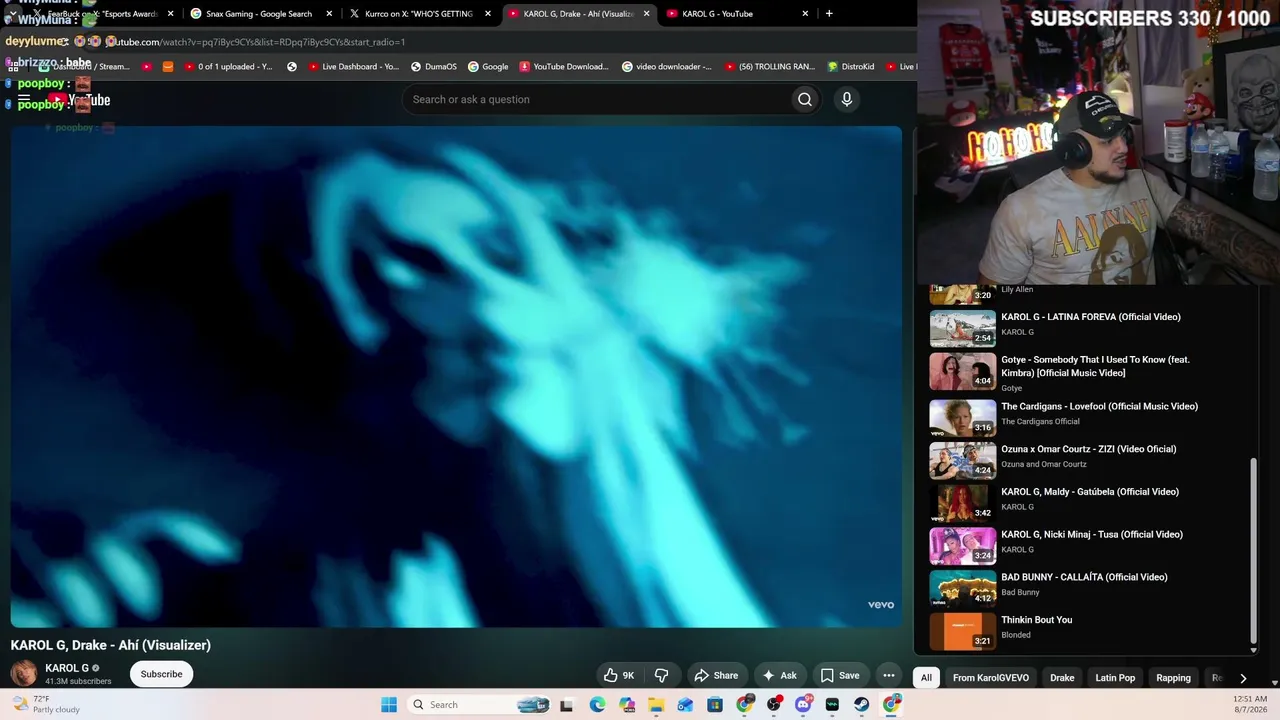The image size is (1280, 720).
Task: Open the new tab plus button
Action: tap(829, 14)
